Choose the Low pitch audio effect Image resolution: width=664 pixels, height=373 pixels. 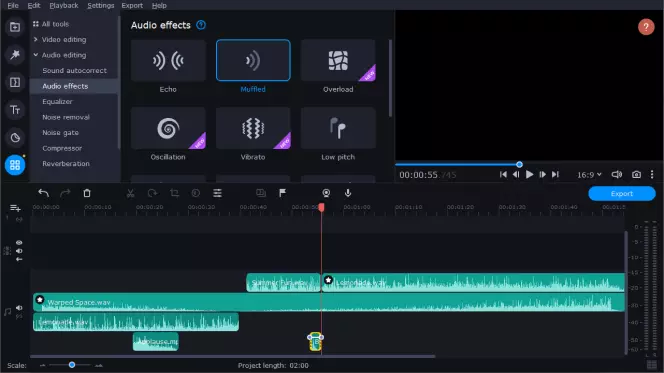tap(338, 128)
